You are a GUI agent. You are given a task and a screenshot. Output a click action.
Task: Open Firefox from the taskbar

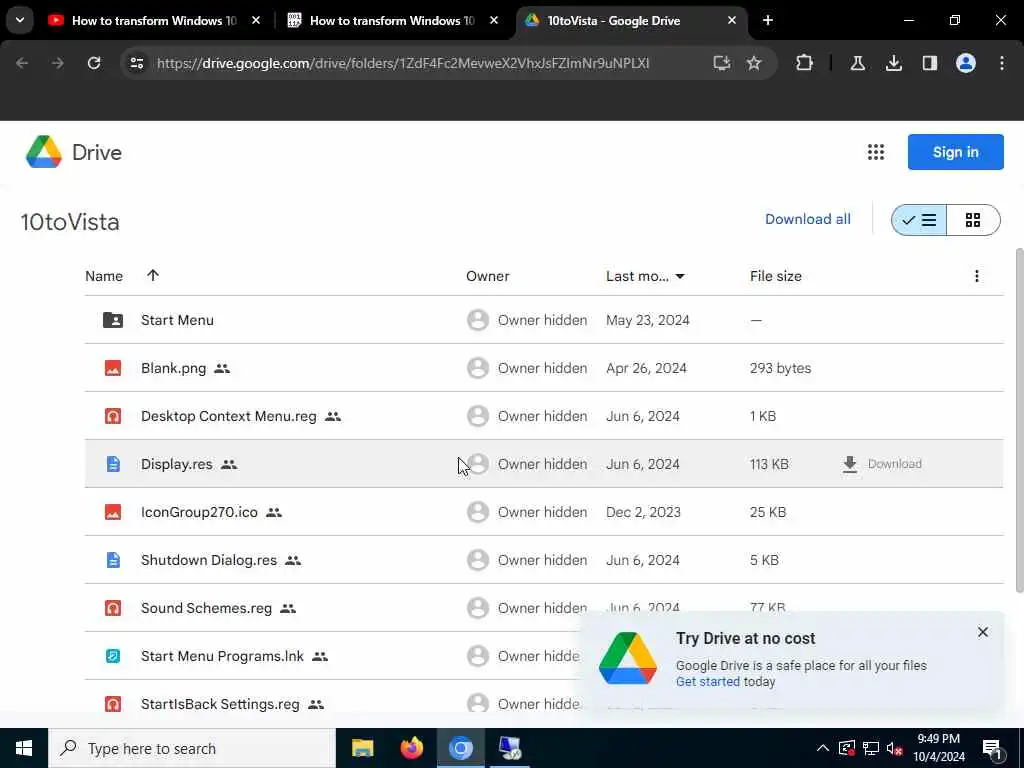pyautogui.click(x=411, y=748)
